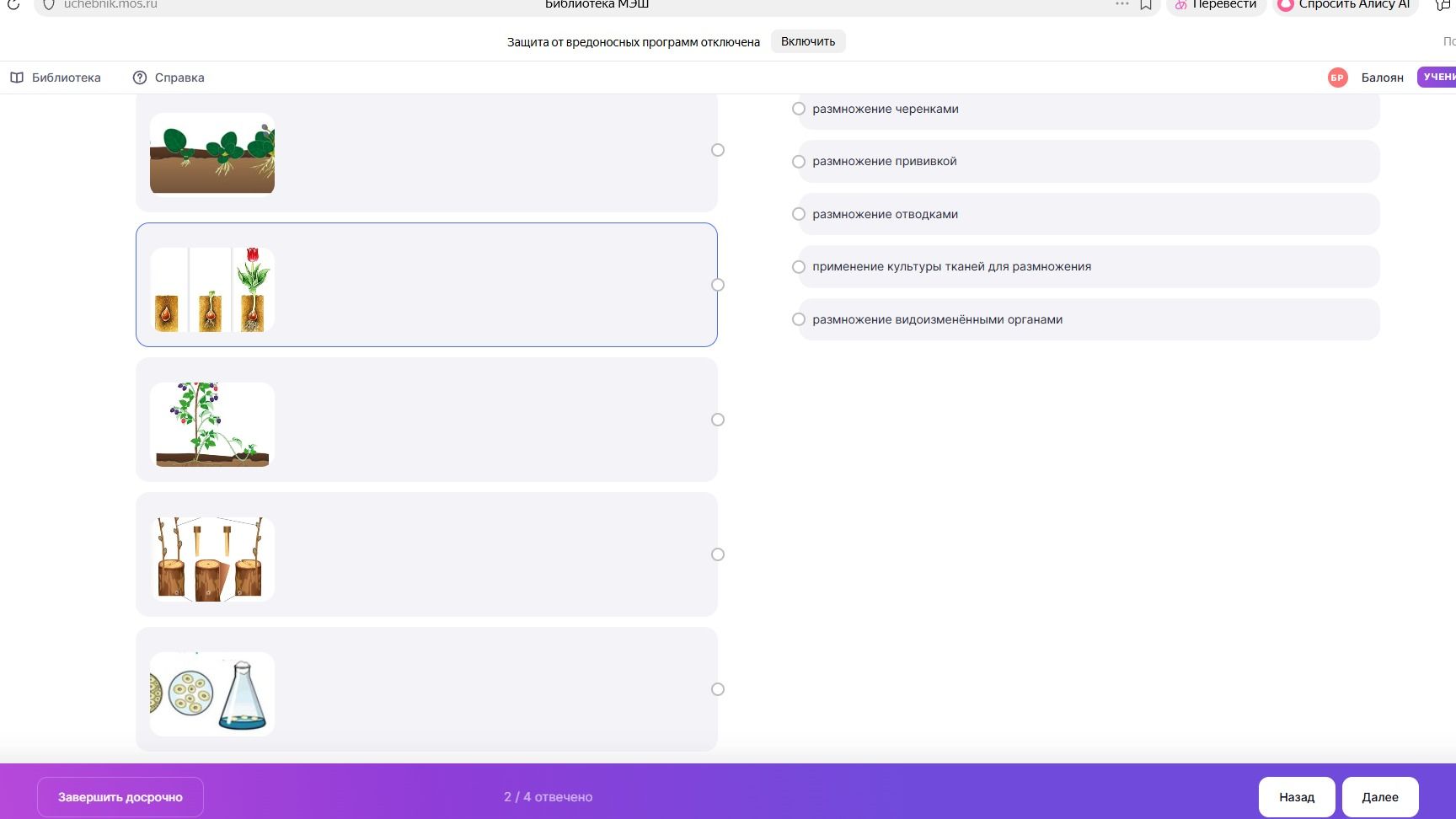Click connector circle of blackberry card
The height and width of the screenshot is (819, 1456).
pyautogui.click(x=718, y=420)
